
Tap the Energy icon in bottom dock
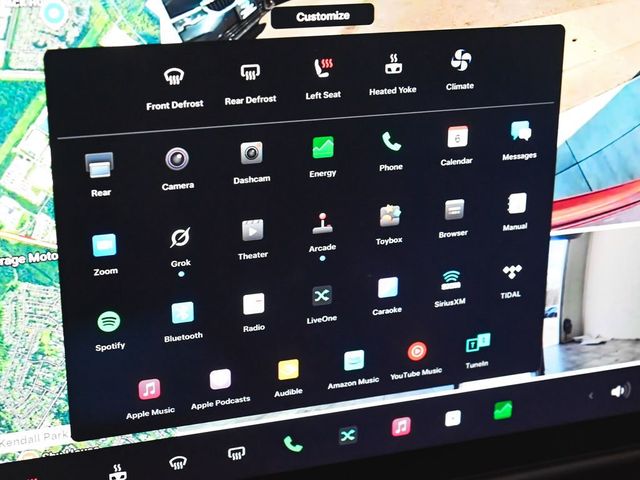tap(503, 411)
